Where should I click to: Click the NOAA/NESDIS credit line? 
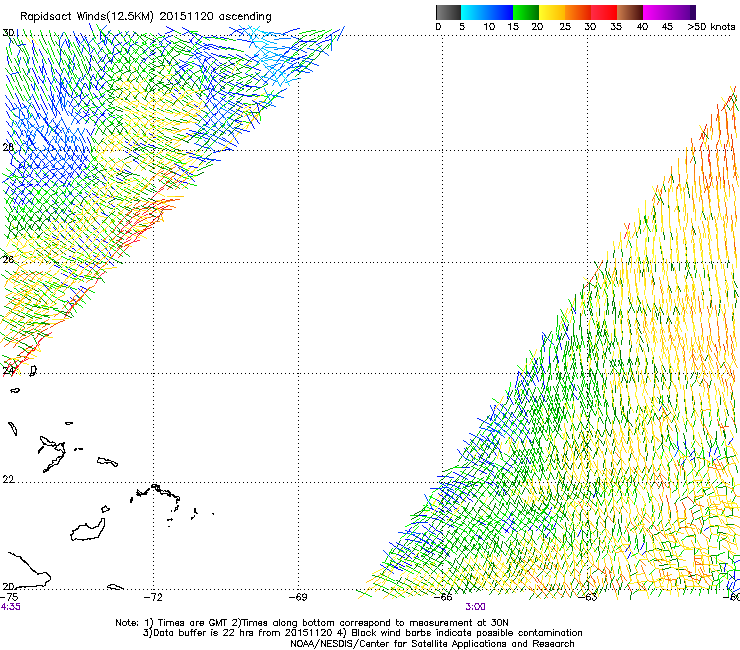click(x=432, y=644)
